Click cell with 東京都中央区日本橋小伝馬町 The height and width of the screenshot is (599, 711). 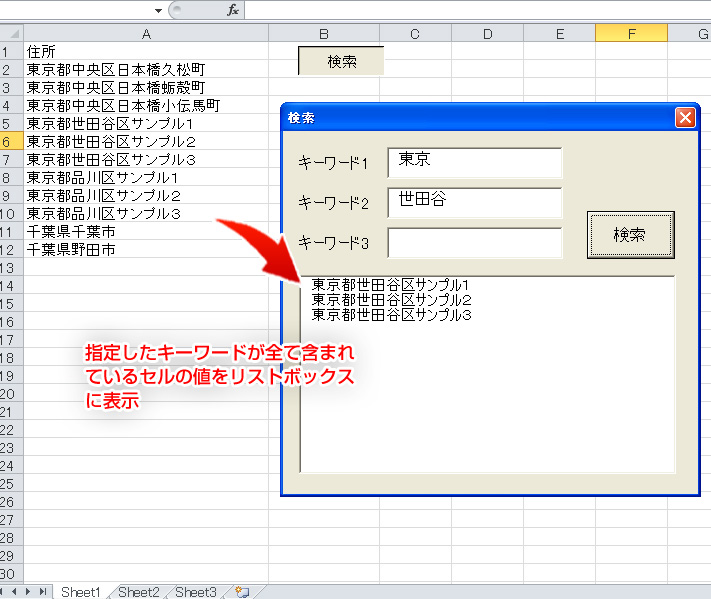pos(146,106)
